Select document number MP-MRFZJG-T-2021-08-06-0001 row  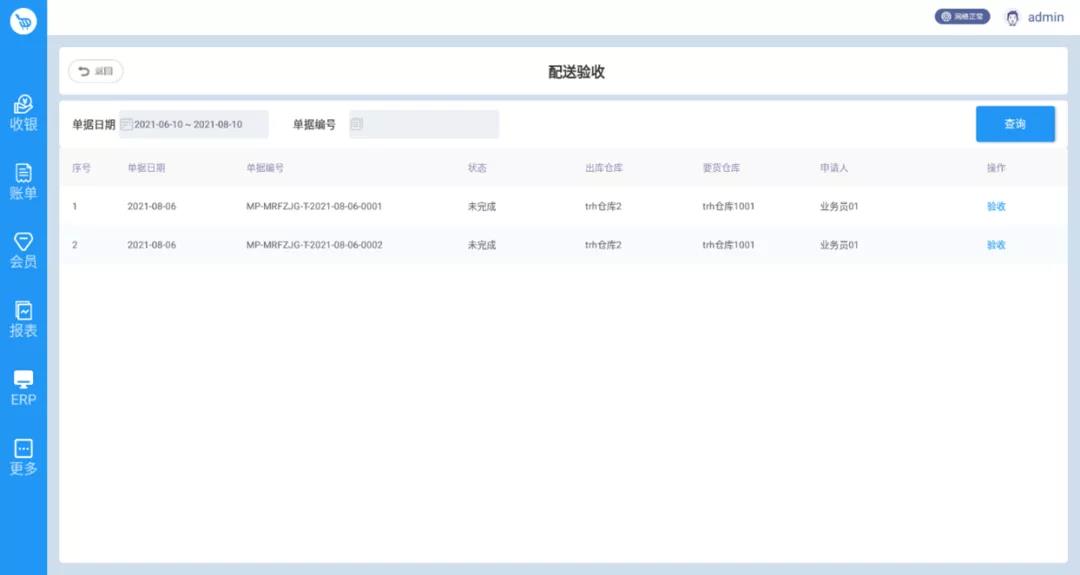click(314, 206)
